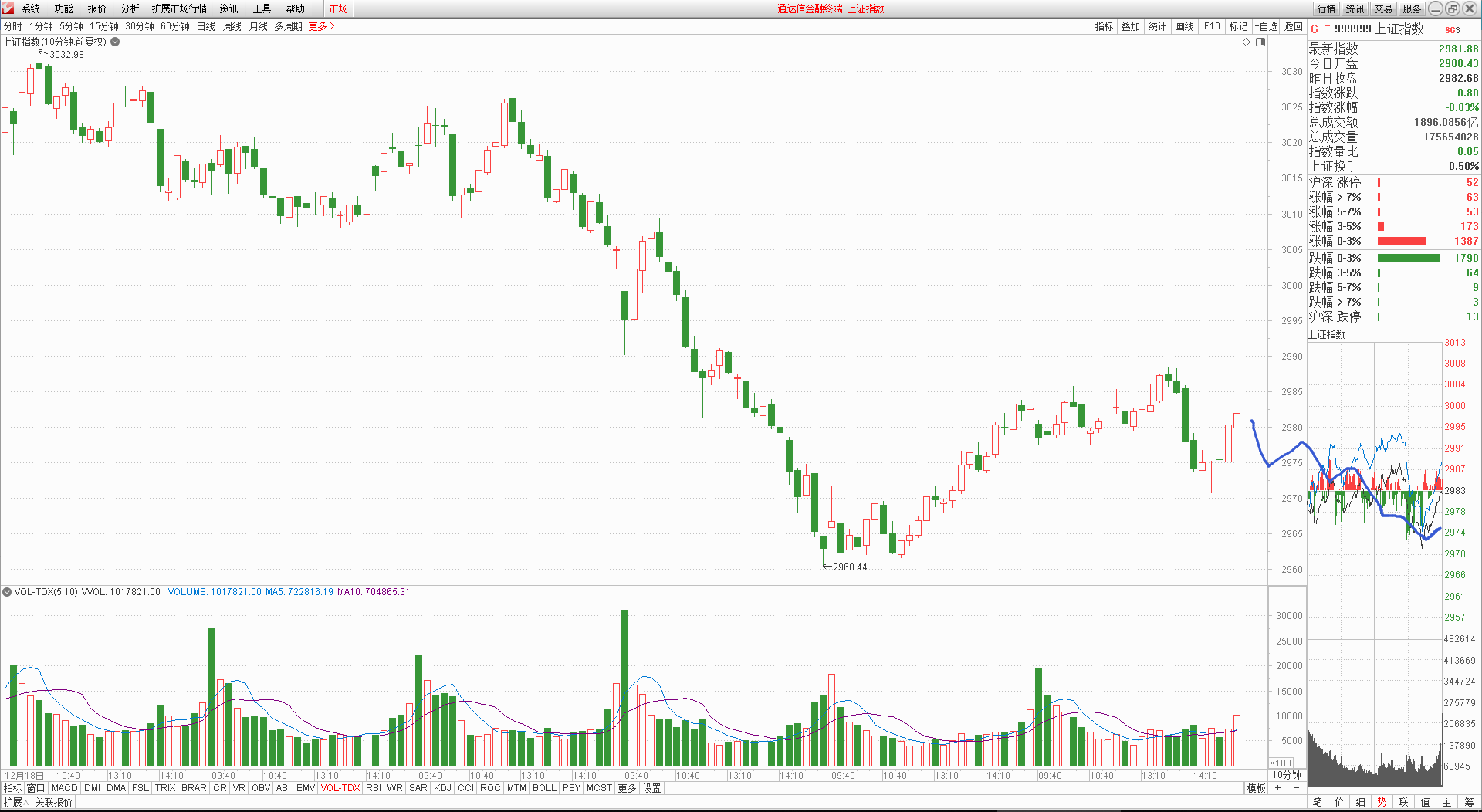Switch to the 日线 daily period
This screenshot has height=812, width=1482.
(206, 26)
